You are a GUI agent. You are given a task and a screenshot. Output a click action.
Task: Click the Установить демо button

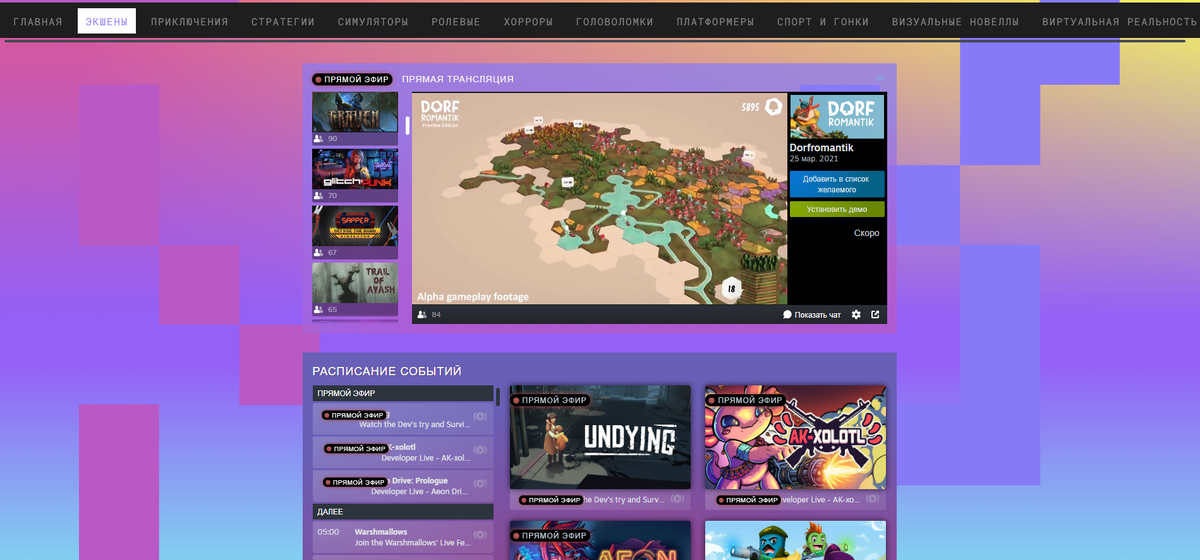pos(837,210)
